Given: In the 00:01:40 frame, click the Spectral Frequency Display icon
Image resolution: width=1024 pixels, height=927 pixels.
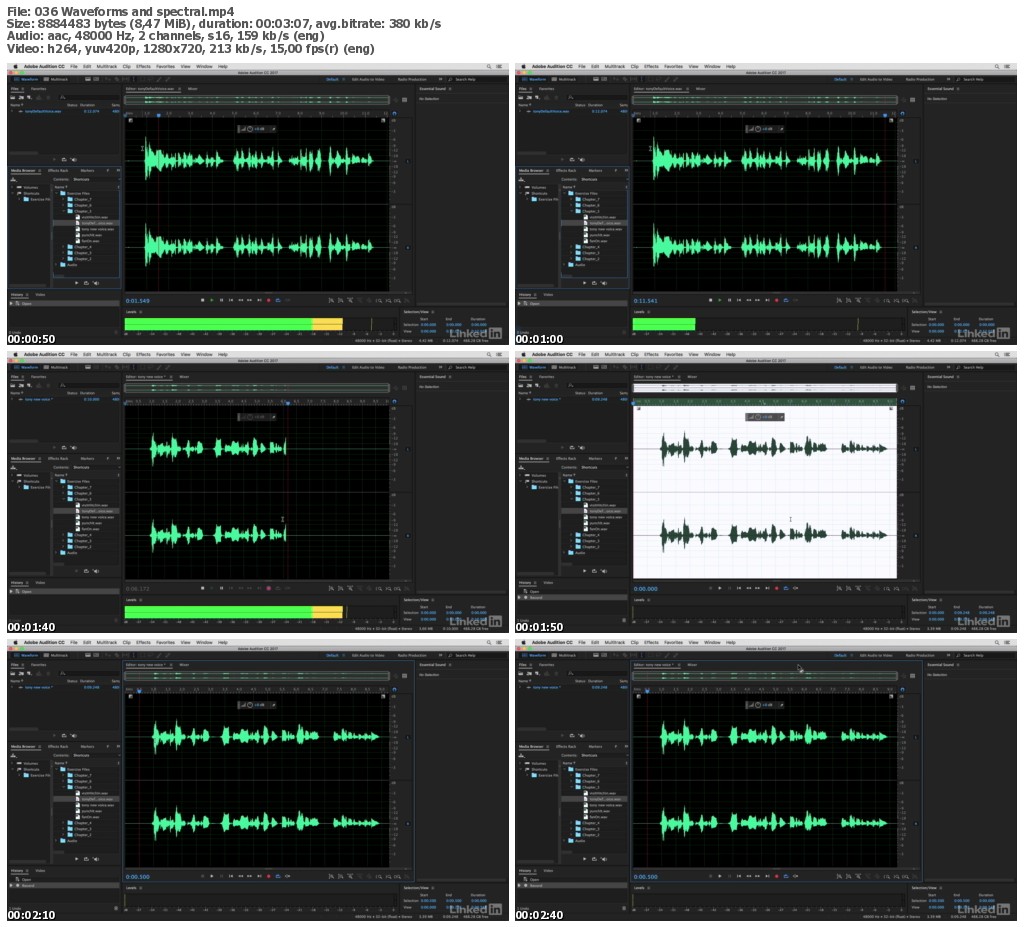Looking at the screenshot, I should pyautogui.click(x=87, y=367).
